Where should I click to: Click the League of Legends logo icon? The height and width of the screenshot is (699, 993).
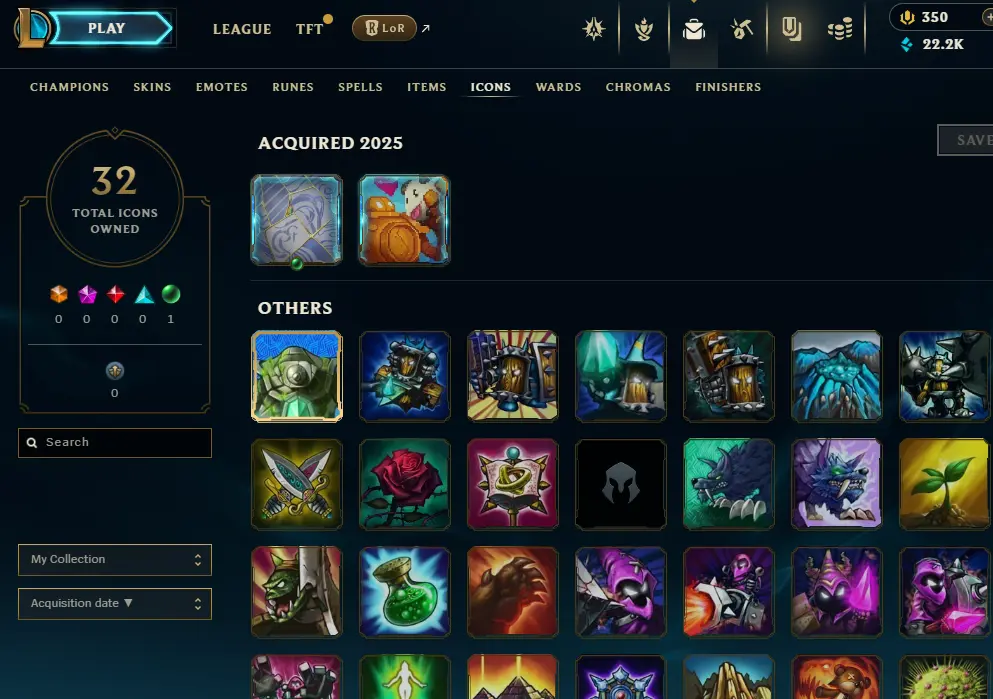click(30, 28)
